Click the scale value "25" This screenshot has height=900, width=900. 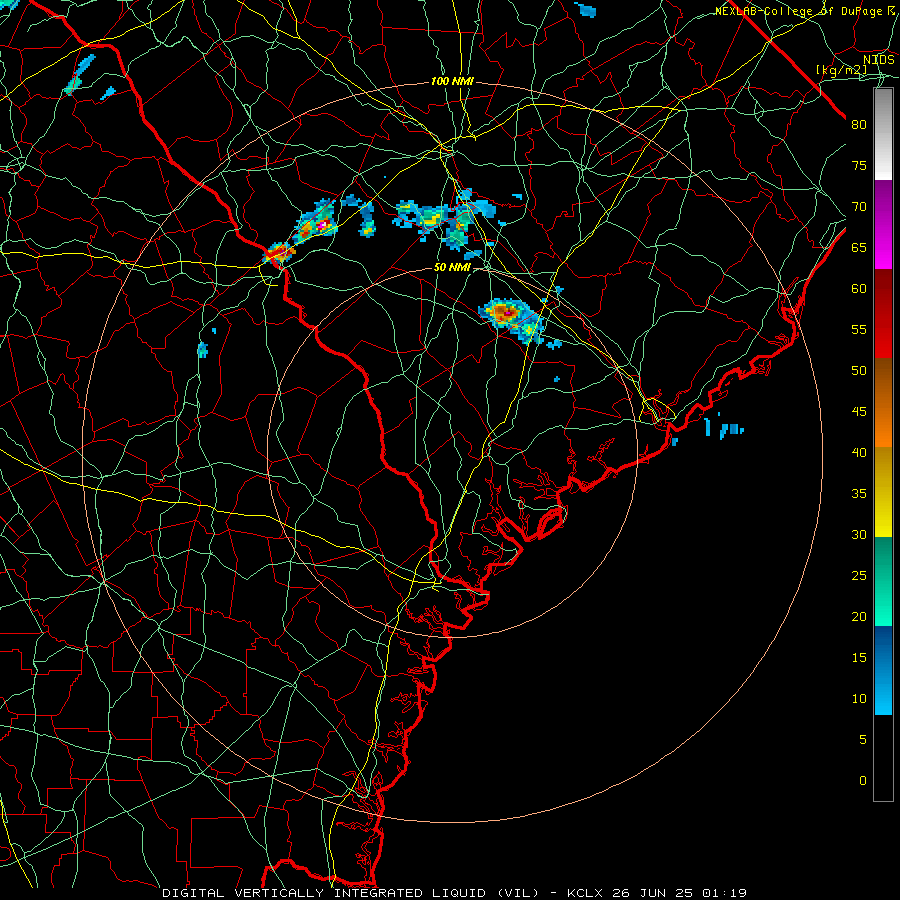coord(859,576)
